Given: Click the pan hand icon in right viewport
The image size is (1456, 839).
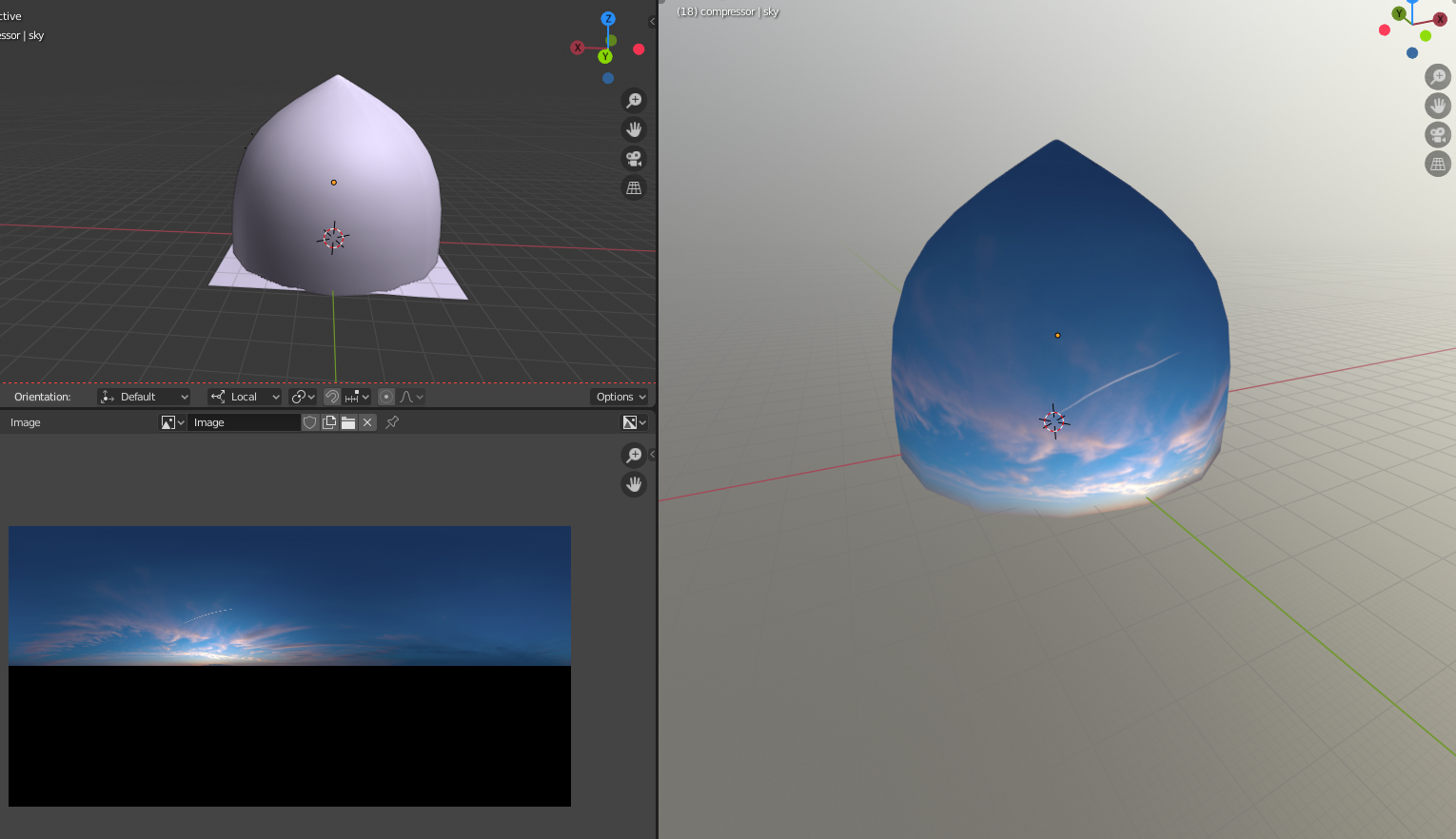Looking at the screenshot, I should pyautogui.click(x=1438, y=106).
